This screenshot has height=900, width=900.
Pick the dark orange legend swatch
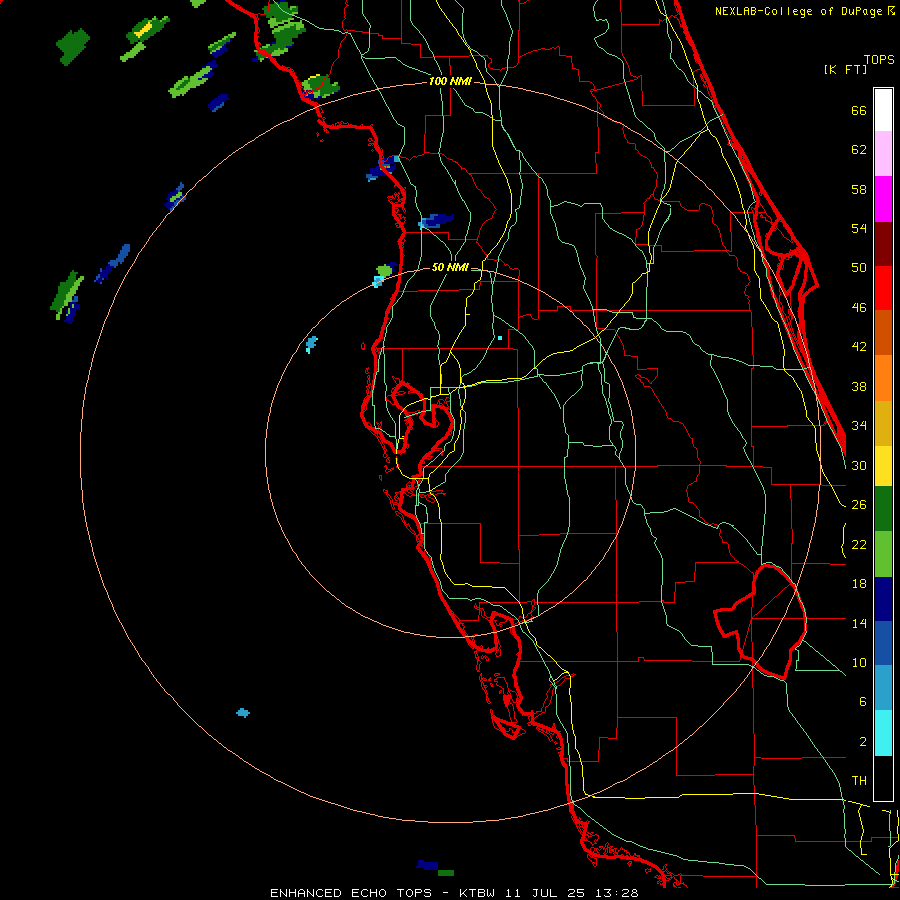pyautogui.click(x=883, y=333)
